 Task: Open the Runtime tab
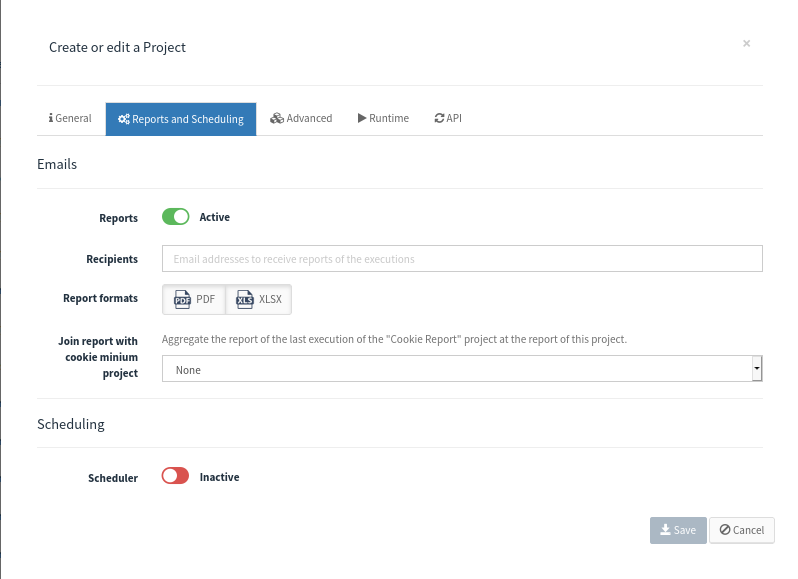click(383, 119)
